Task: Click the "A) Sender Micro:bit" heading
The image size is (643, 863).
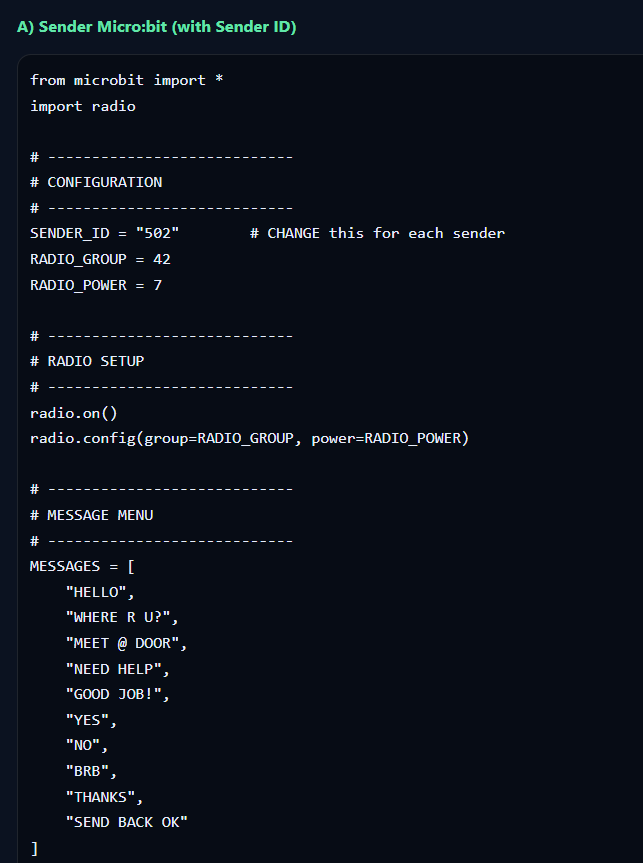Action: click(x=156, y=27)
